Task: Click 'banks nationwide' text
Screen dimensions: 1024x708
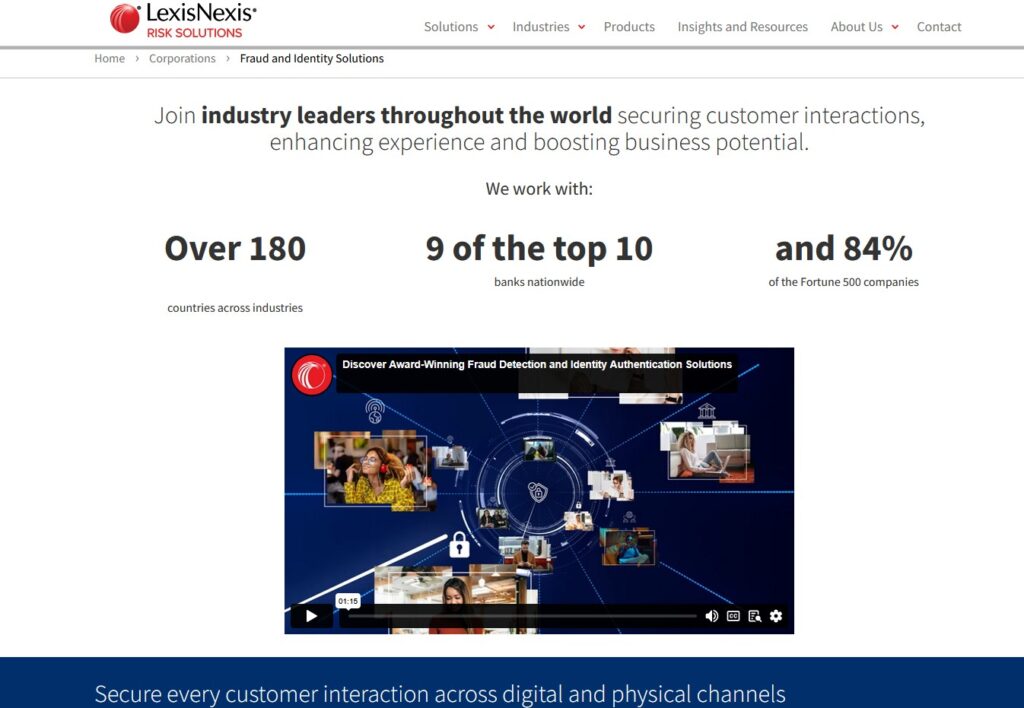Action: click(x=539, y=282)
